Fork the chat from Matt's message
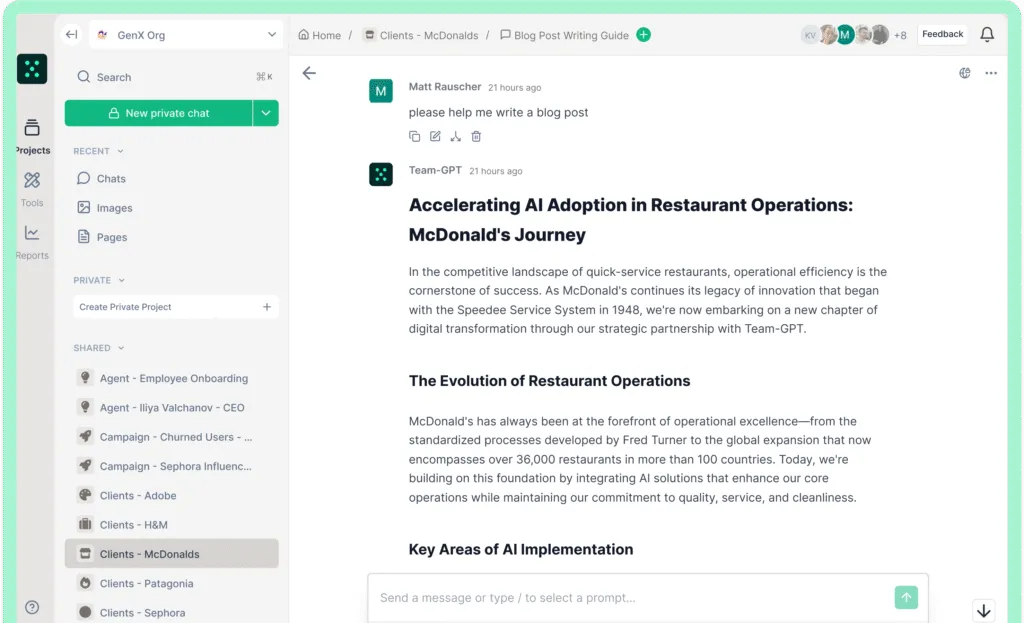This screenshot has height=623, width=1024. tap(456, 136)
